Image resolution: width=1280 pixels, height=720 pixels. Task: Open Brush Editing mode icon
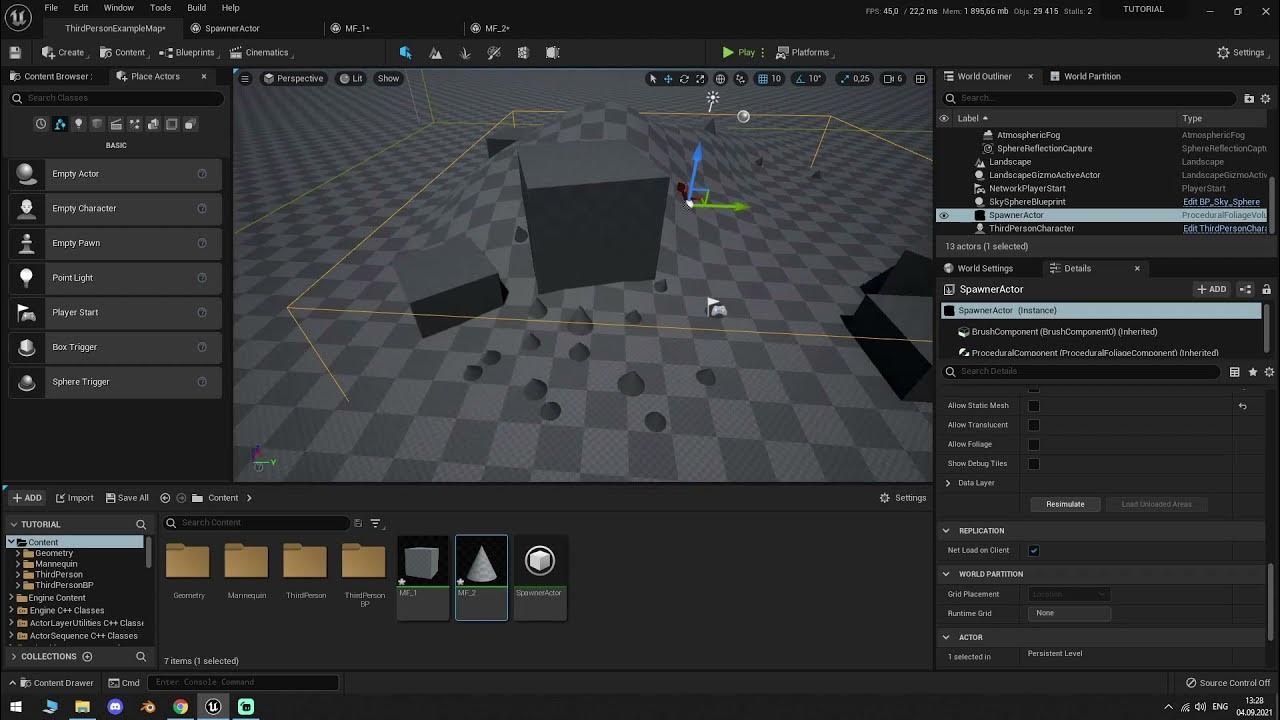[552, 52]
